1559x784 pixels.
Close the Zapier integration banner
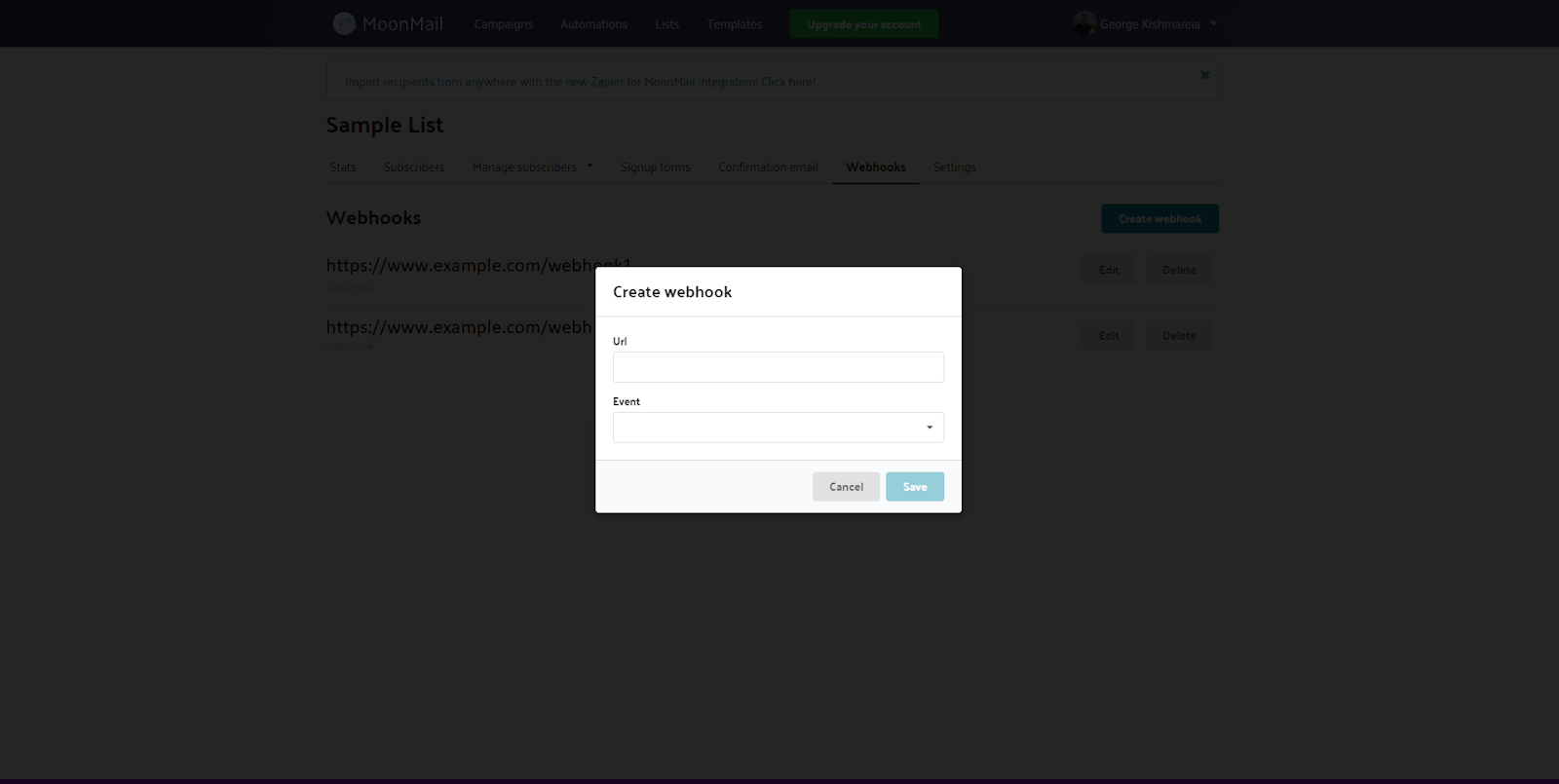(1204, 75)
